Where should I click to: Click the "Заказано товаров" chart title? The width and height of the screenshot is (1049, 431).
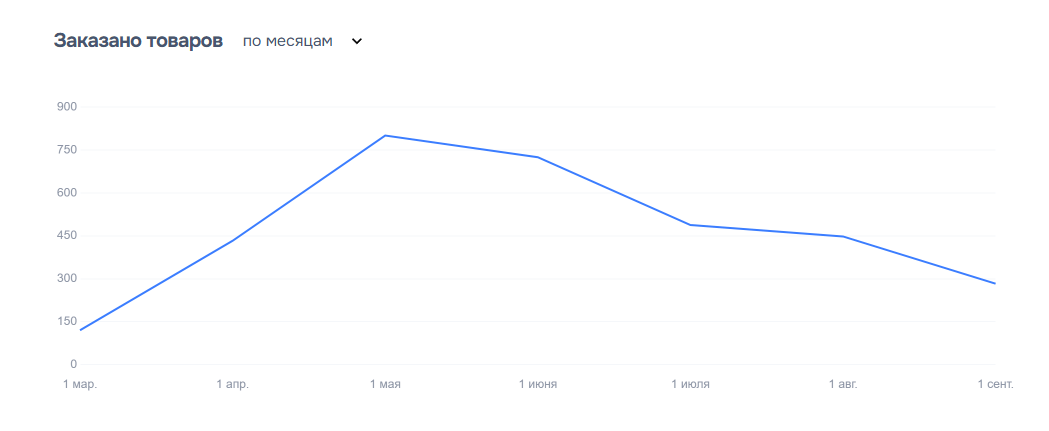pos(138,41)
